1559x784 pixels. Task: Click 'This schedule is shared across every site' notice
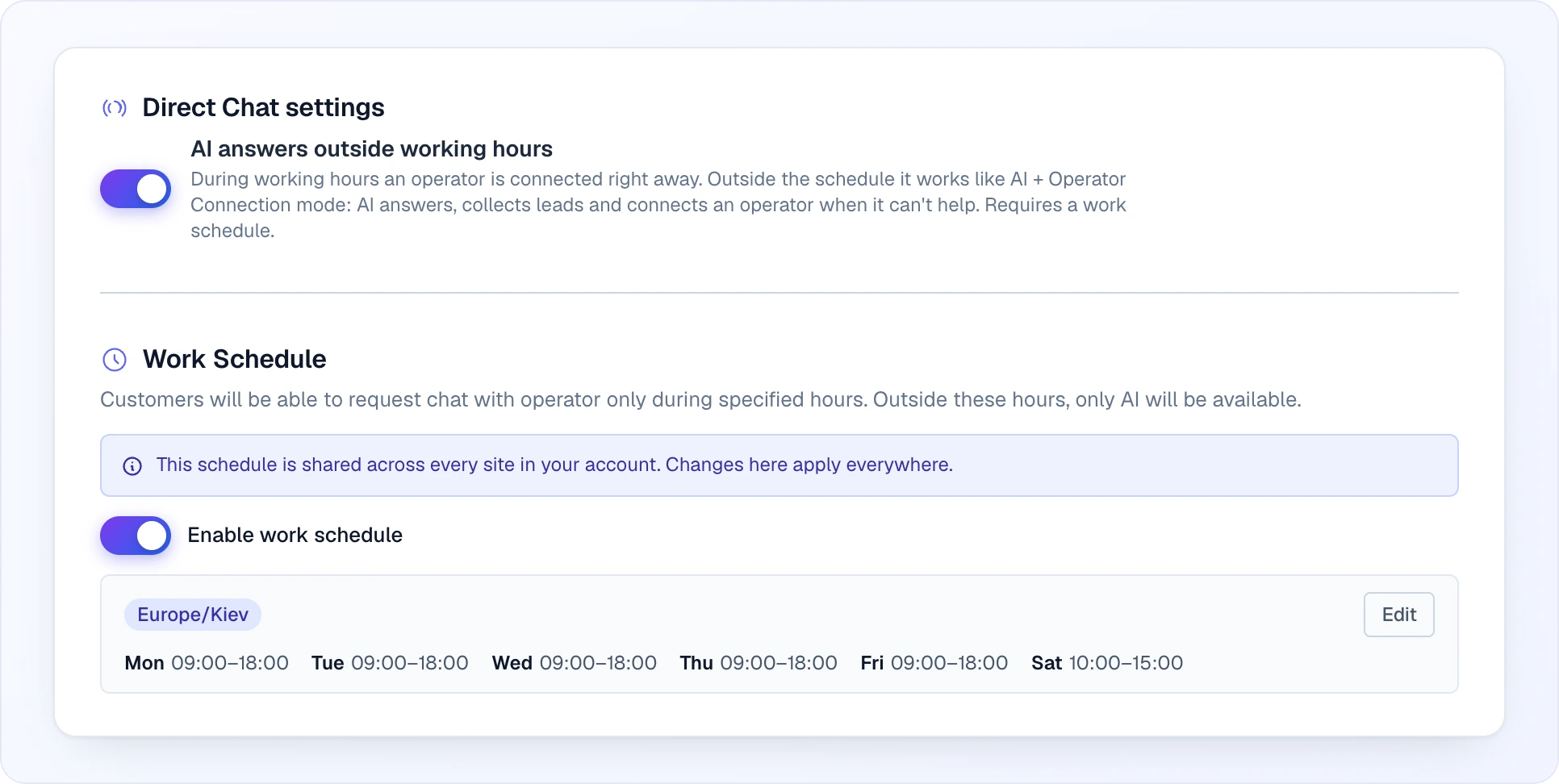tap(779, 465)
